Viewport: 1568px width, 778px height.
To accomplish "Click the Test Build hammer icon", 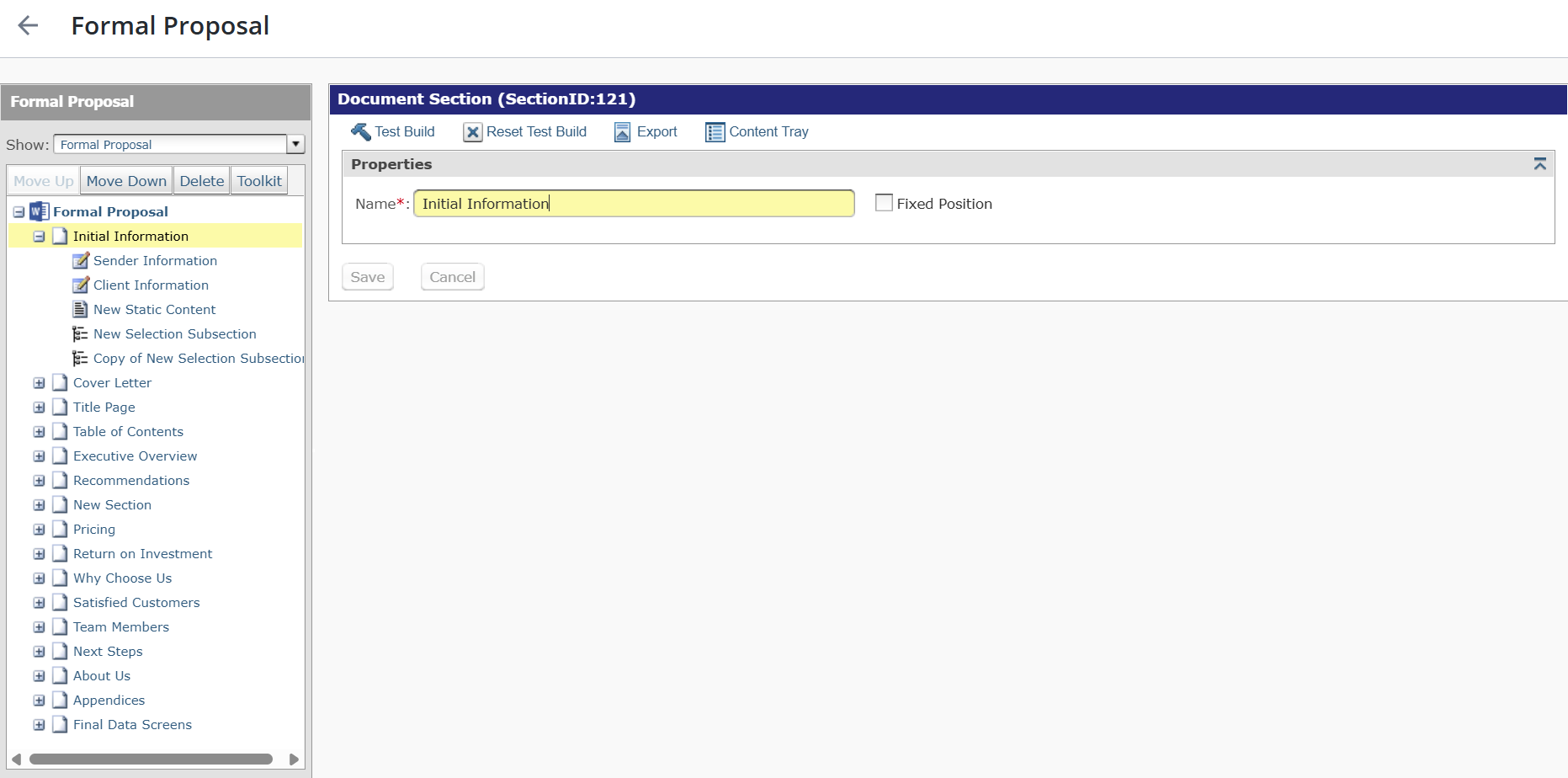I will [x=360, y=132].
